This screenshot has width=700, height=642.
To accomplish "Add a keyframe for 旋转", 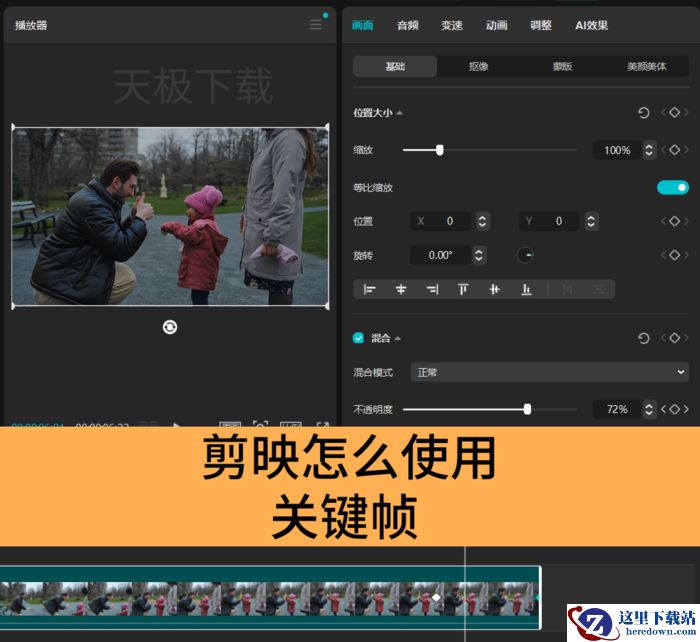I will click(x=675, y=255).
